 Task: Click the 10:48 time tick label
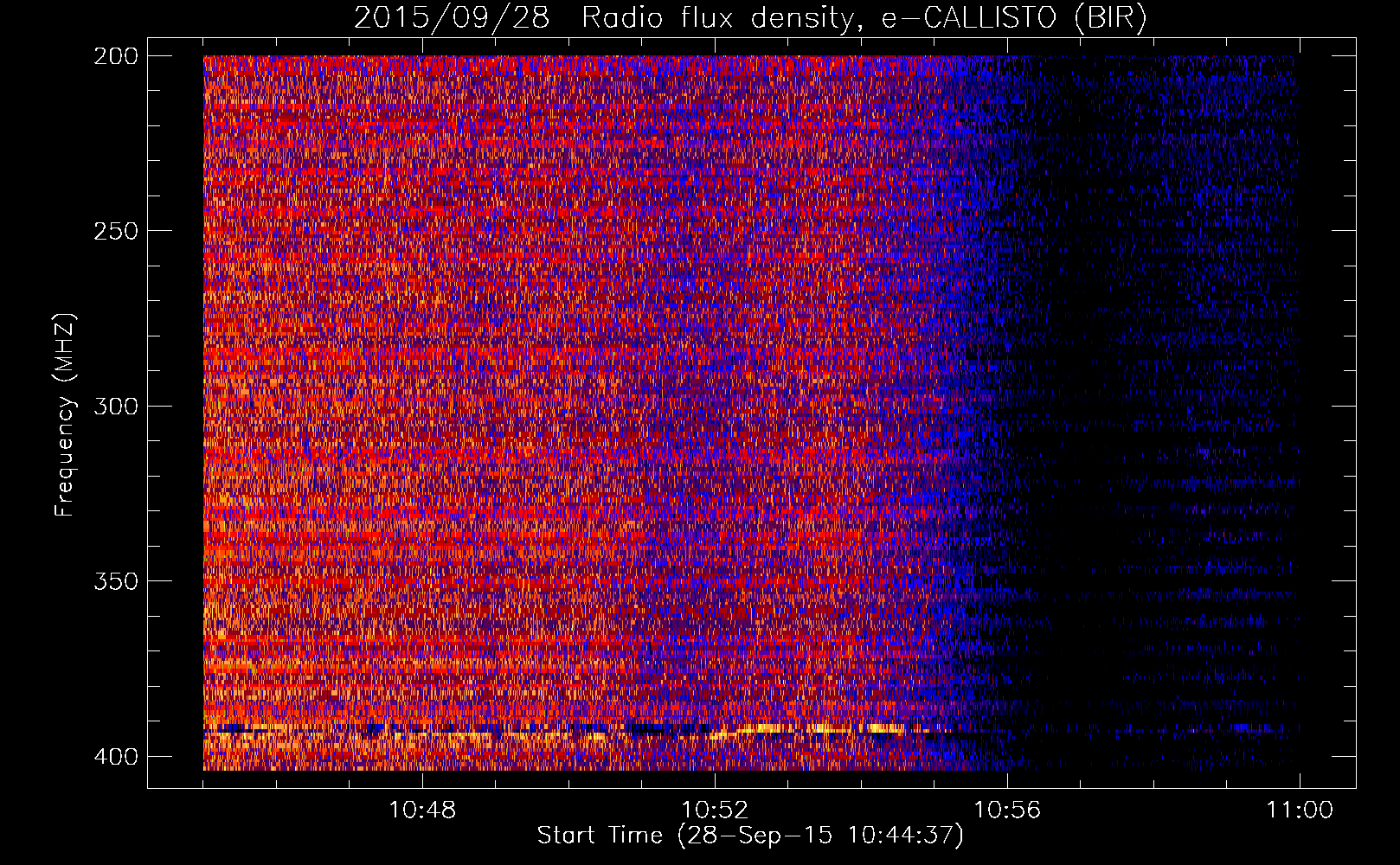[422, 811]
